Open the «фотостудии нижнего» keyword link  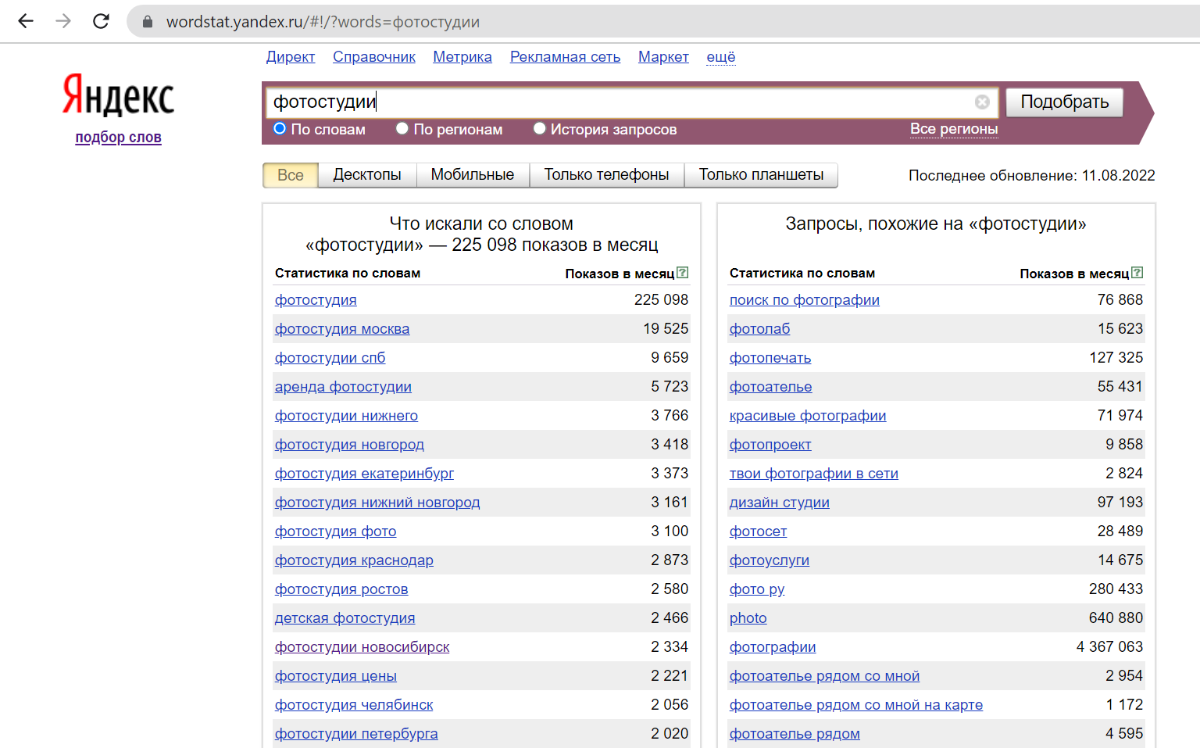click(347, 416)
